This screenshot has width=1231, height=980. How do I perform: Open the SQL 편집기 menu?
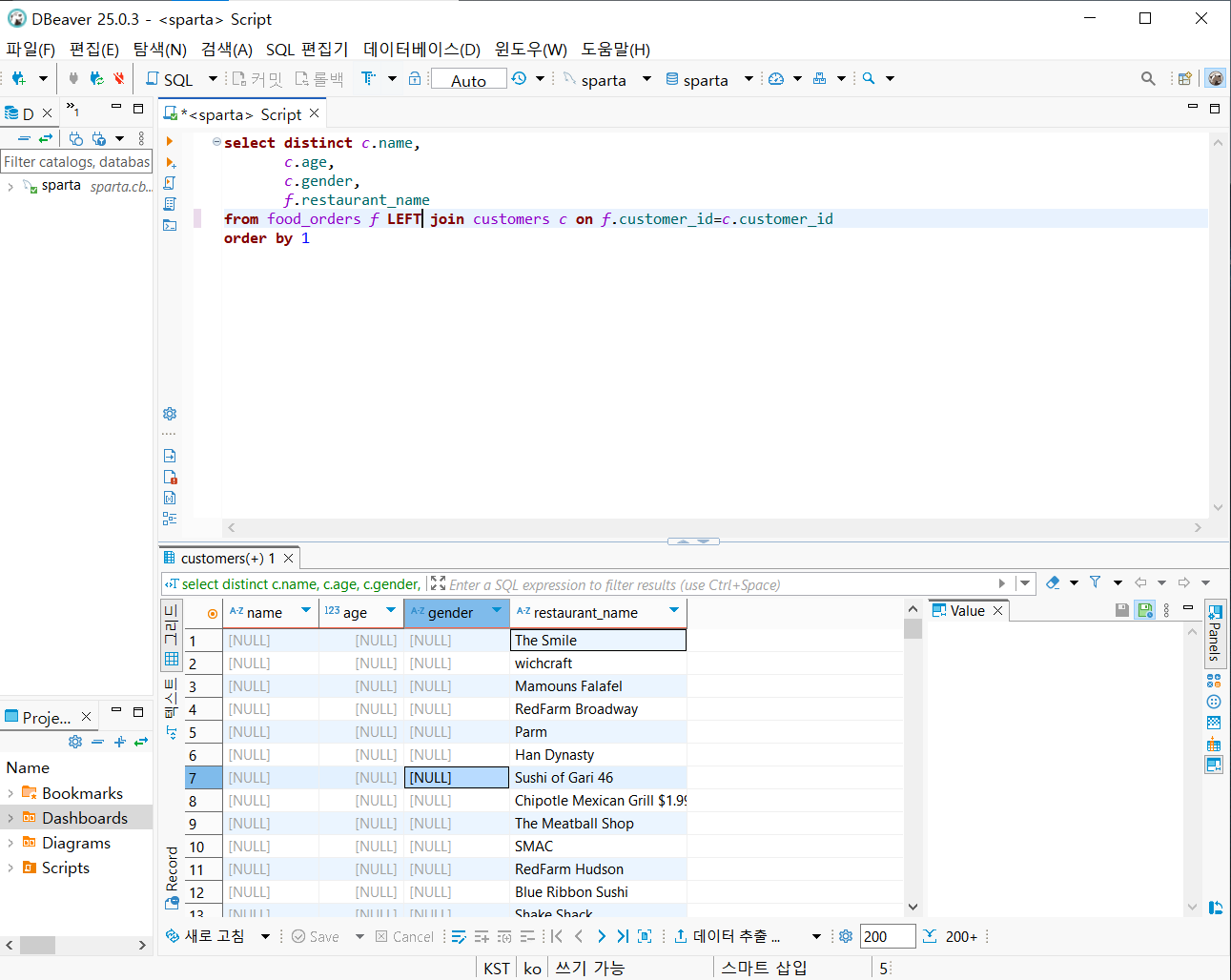307,50
